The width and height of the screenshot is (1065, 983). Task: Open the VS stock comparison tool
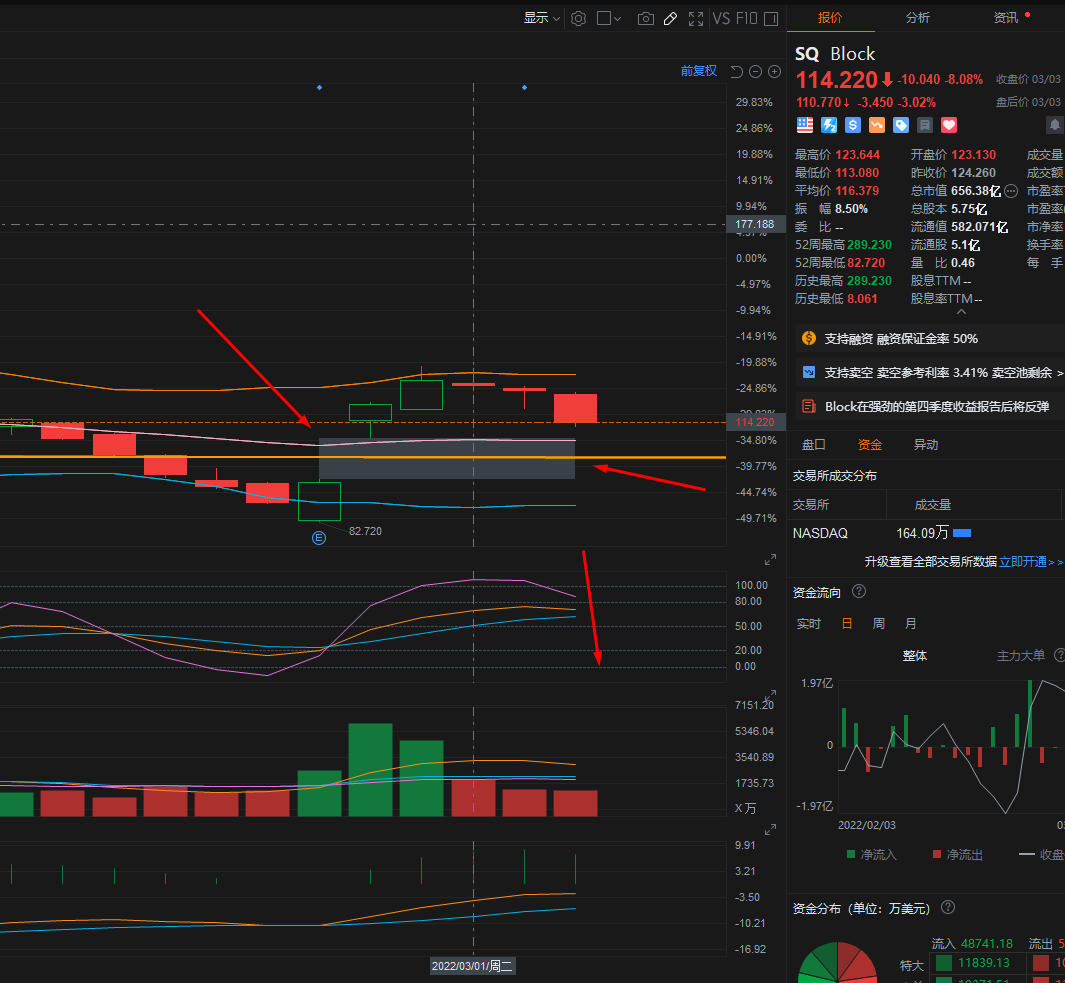(x=721, y=18)
